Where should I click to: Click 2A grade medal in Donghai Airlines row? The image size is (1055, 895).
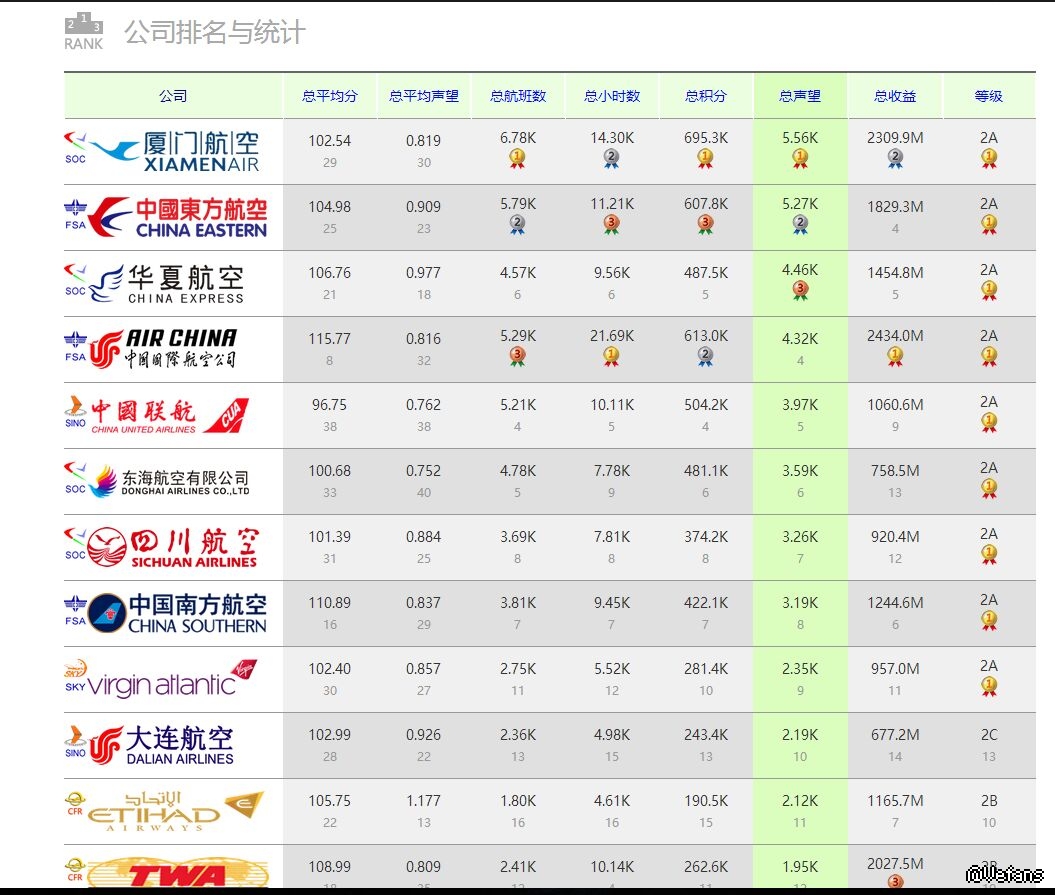pos(988,489)
